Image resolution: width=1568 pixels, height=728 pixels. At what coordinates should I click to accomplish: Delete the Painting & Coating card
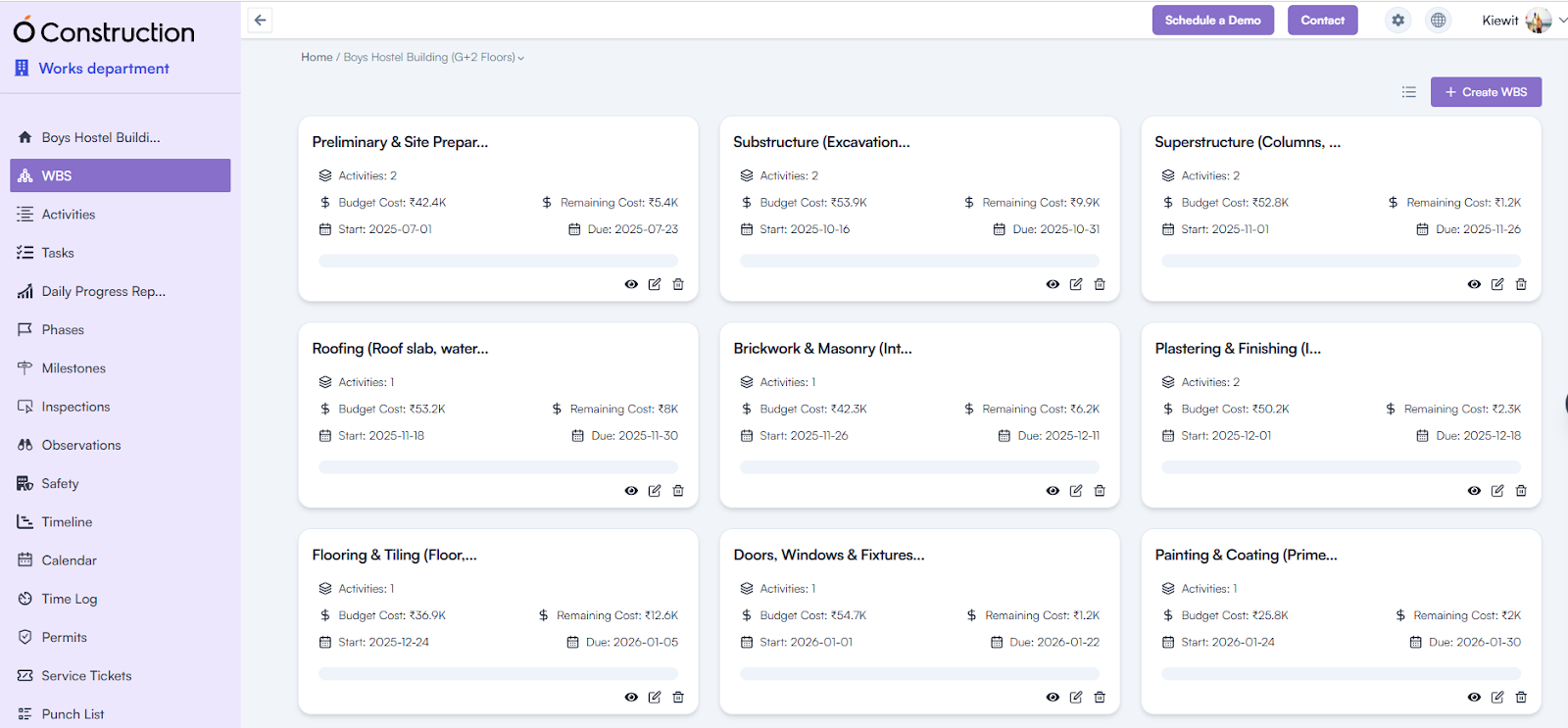pos(1521,698)
